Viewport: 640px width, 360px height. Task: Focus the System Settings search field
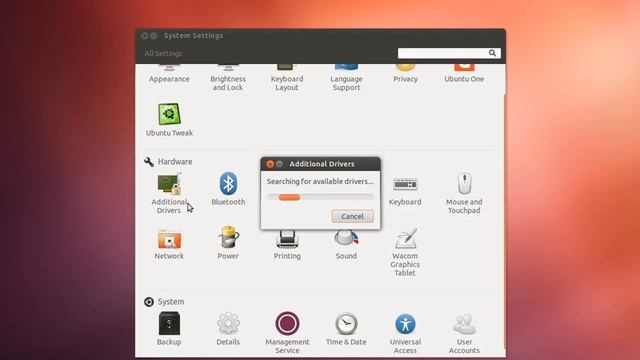(x=449, y=53)
